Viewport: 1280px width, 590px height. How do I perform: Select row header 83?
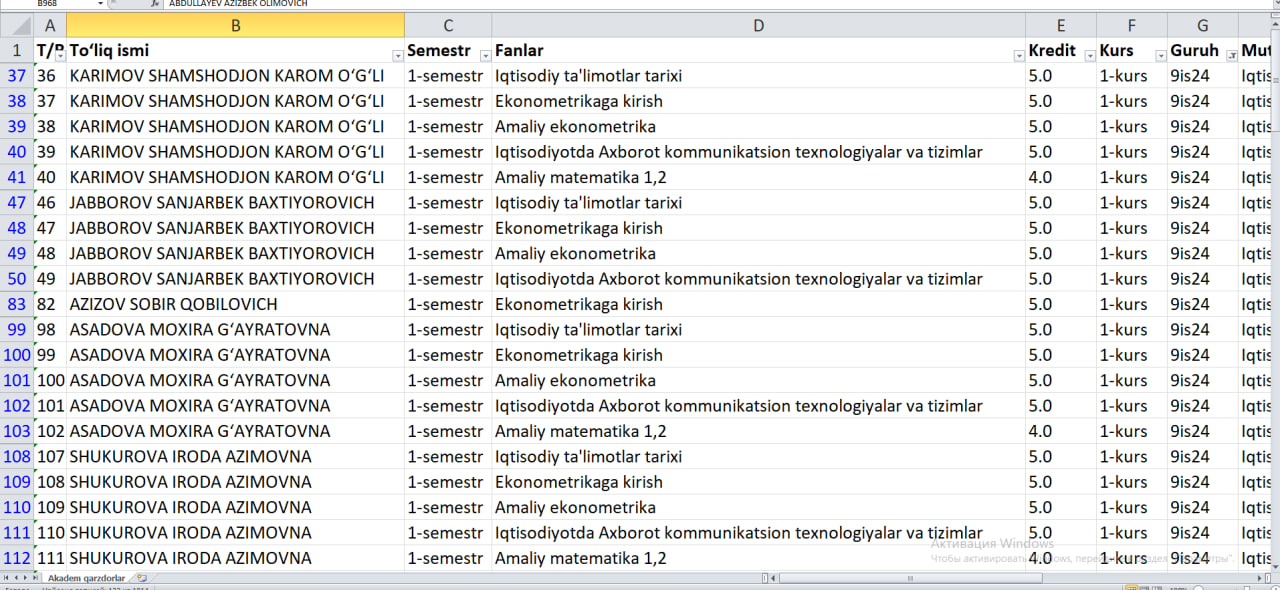click(16, 304)
